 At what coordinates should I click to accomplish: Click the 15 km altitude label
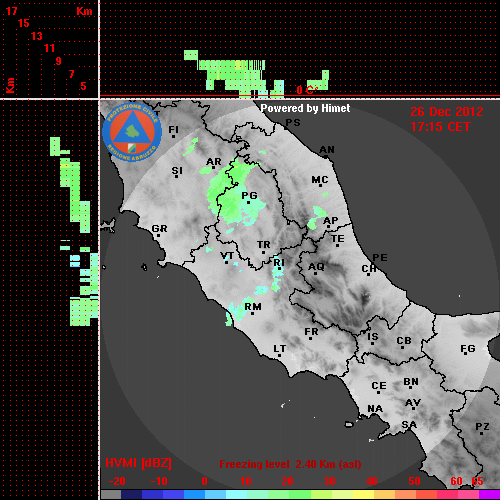click(x=24, y=23)
